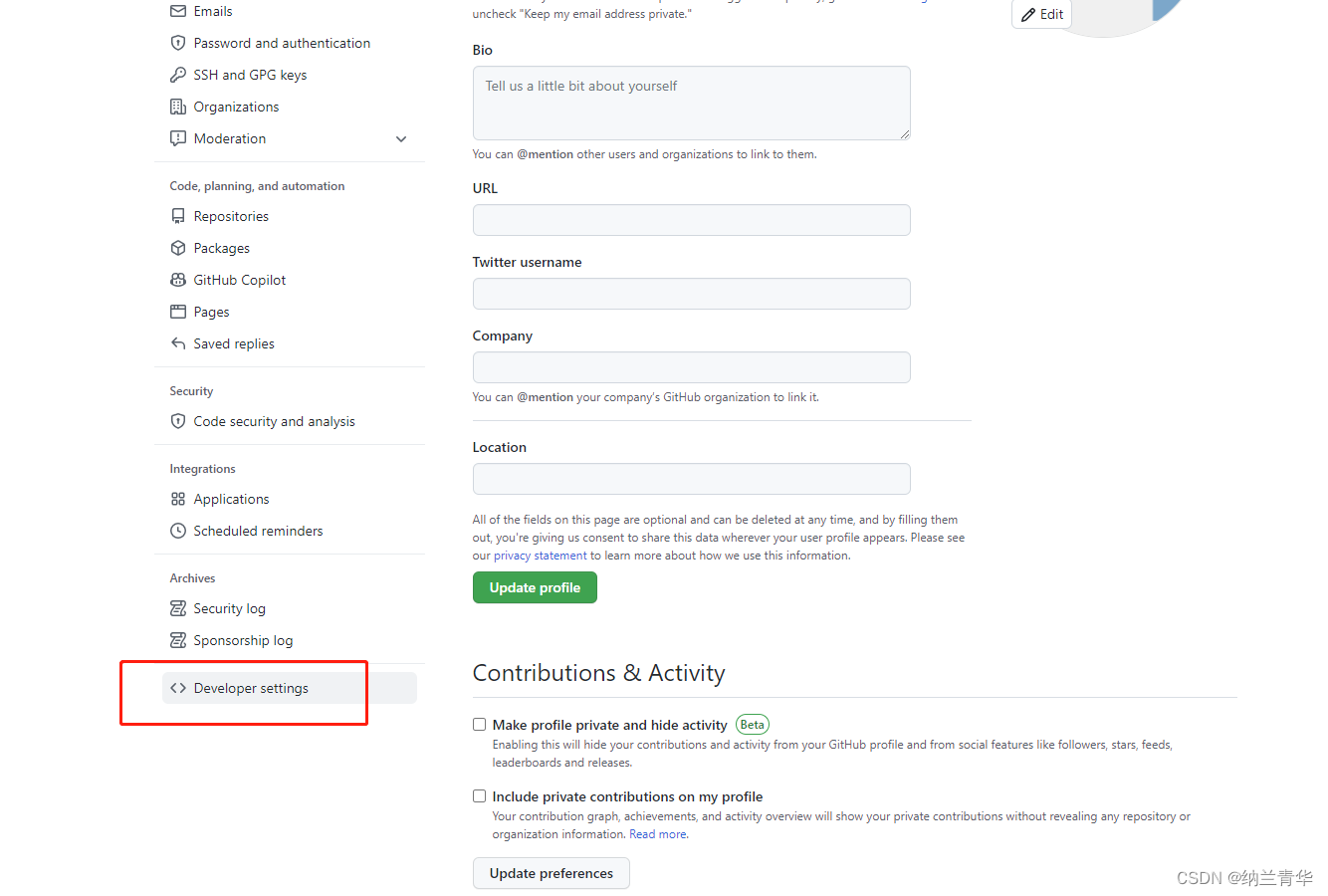
Task: Enable Make profile private and hide activity
Action: click(479, 724)
